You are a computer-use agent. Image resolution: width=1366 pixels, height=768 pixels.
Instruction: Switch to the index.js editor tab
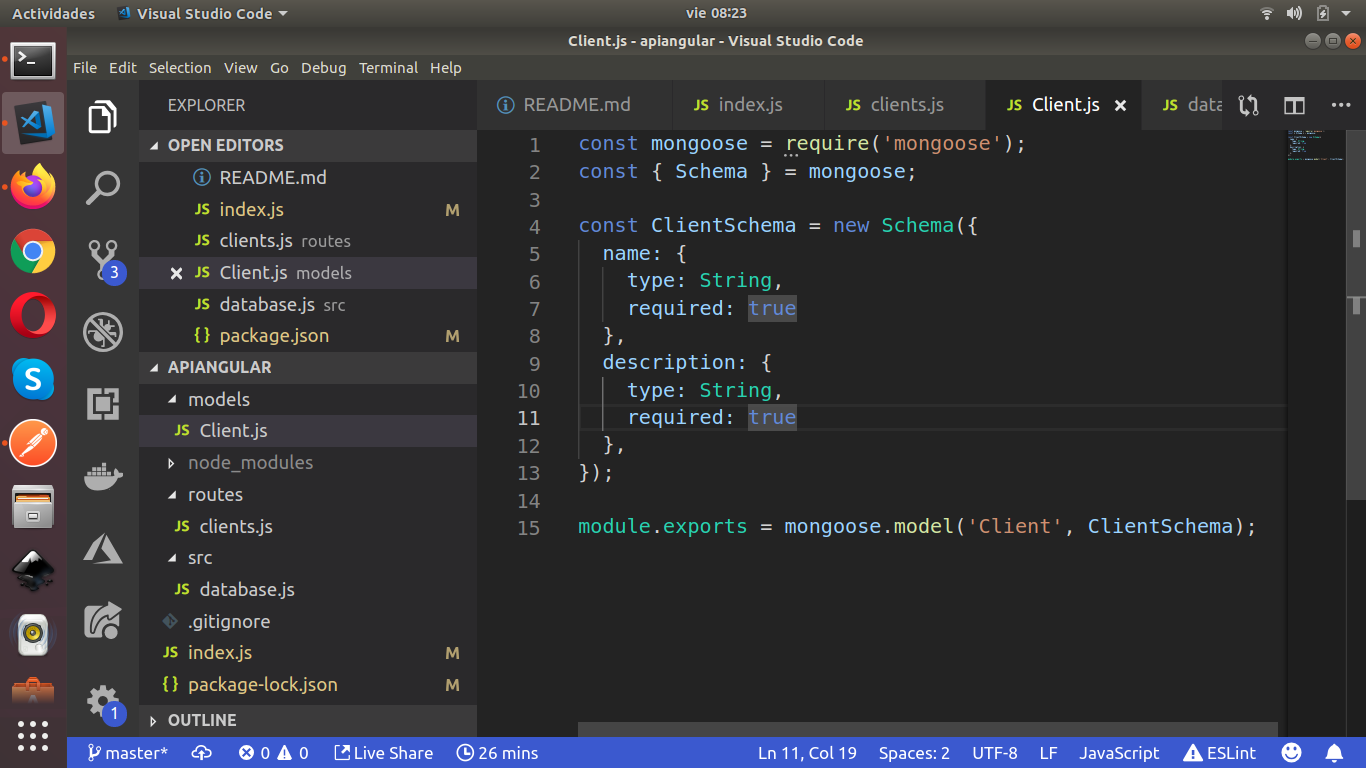[x=747, y=105]
